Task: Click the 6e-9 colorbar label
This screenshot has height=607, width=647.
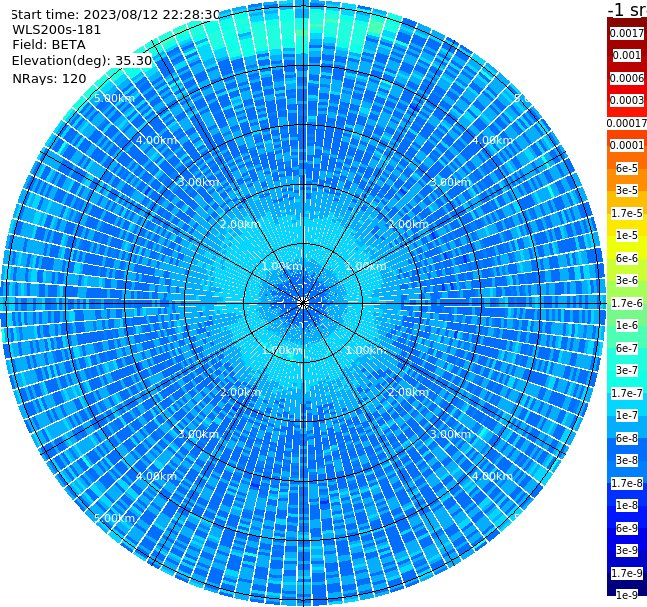Action: (627, 528)
